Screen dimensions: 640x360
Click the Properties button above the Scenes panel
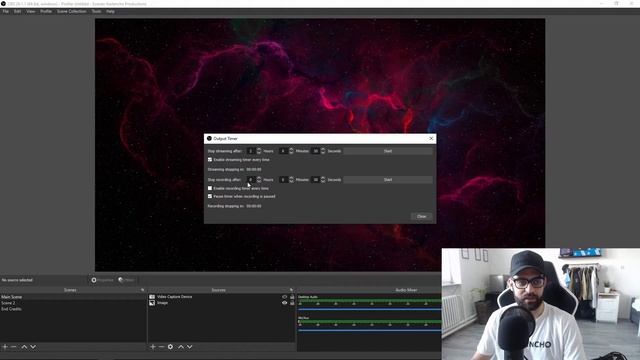[102, 280]
